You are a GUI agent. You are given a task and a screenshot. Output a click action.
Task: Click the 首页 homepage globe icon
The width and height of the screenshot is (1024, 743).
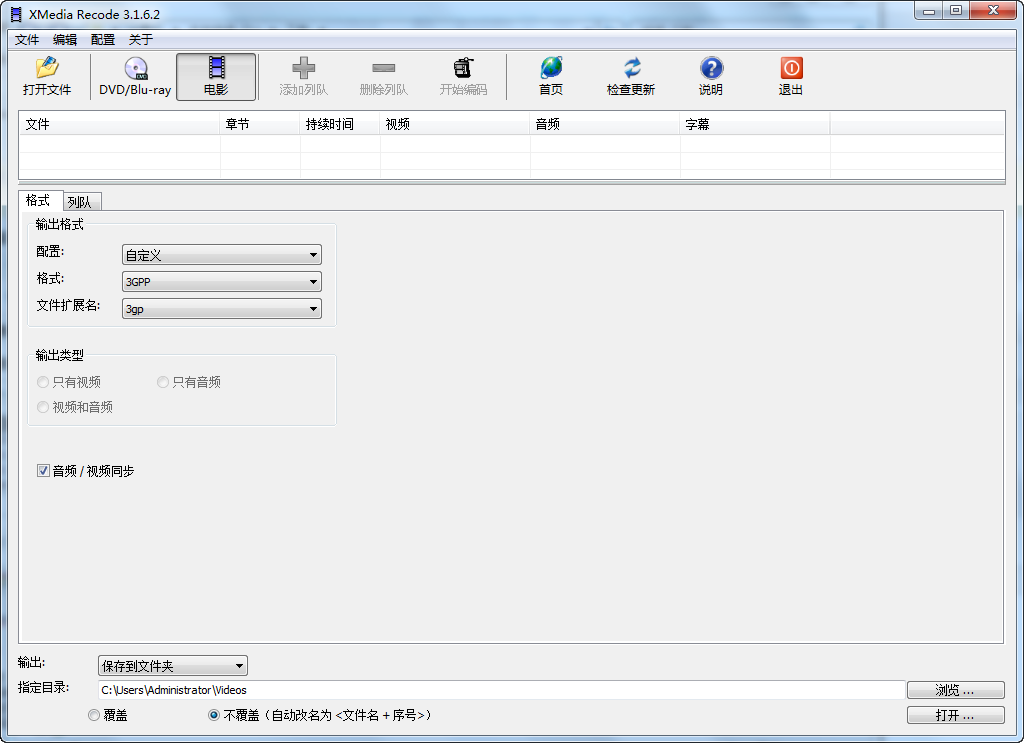tap(551, 67)
